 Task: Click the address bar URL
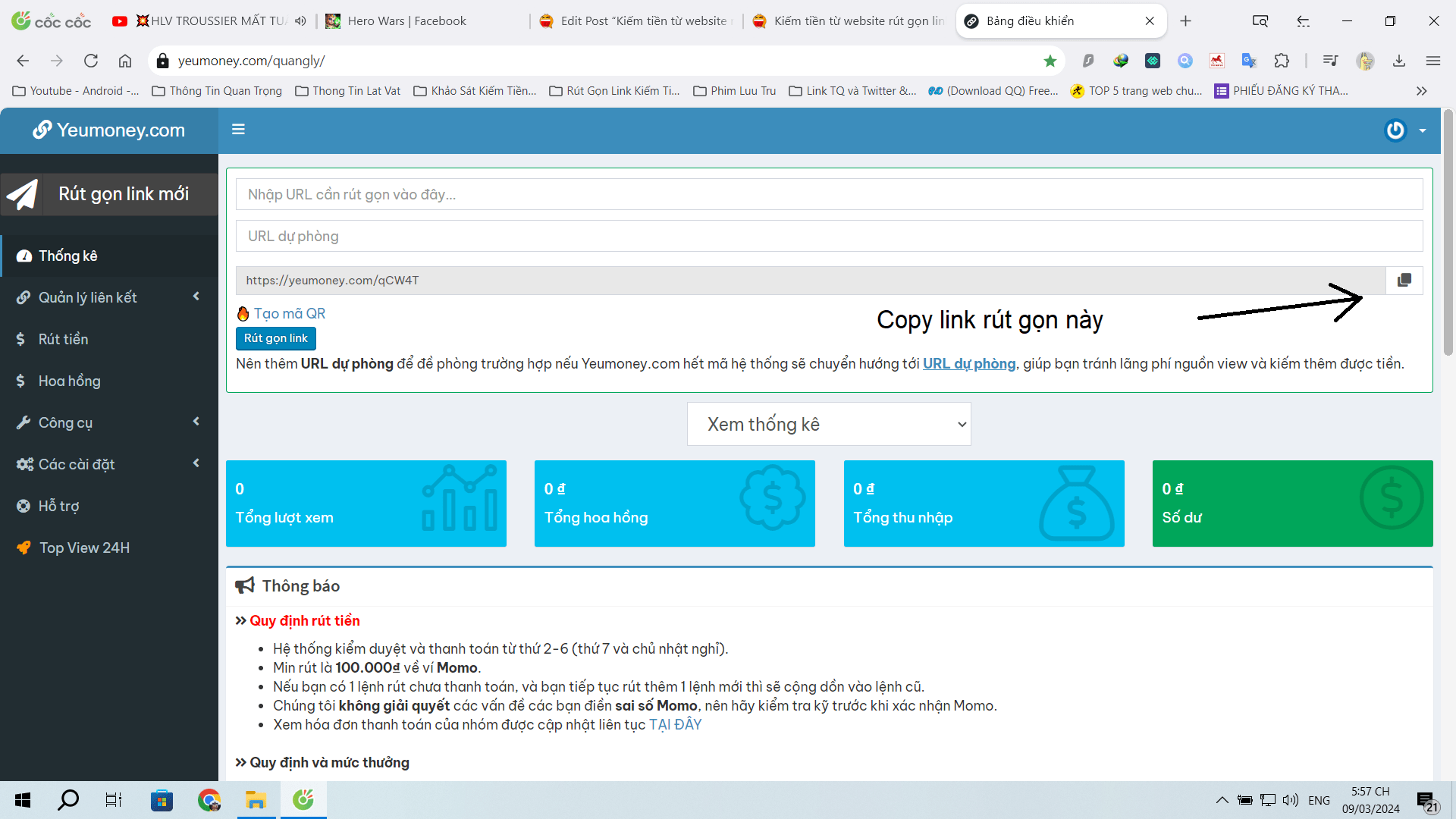point(252,61)
